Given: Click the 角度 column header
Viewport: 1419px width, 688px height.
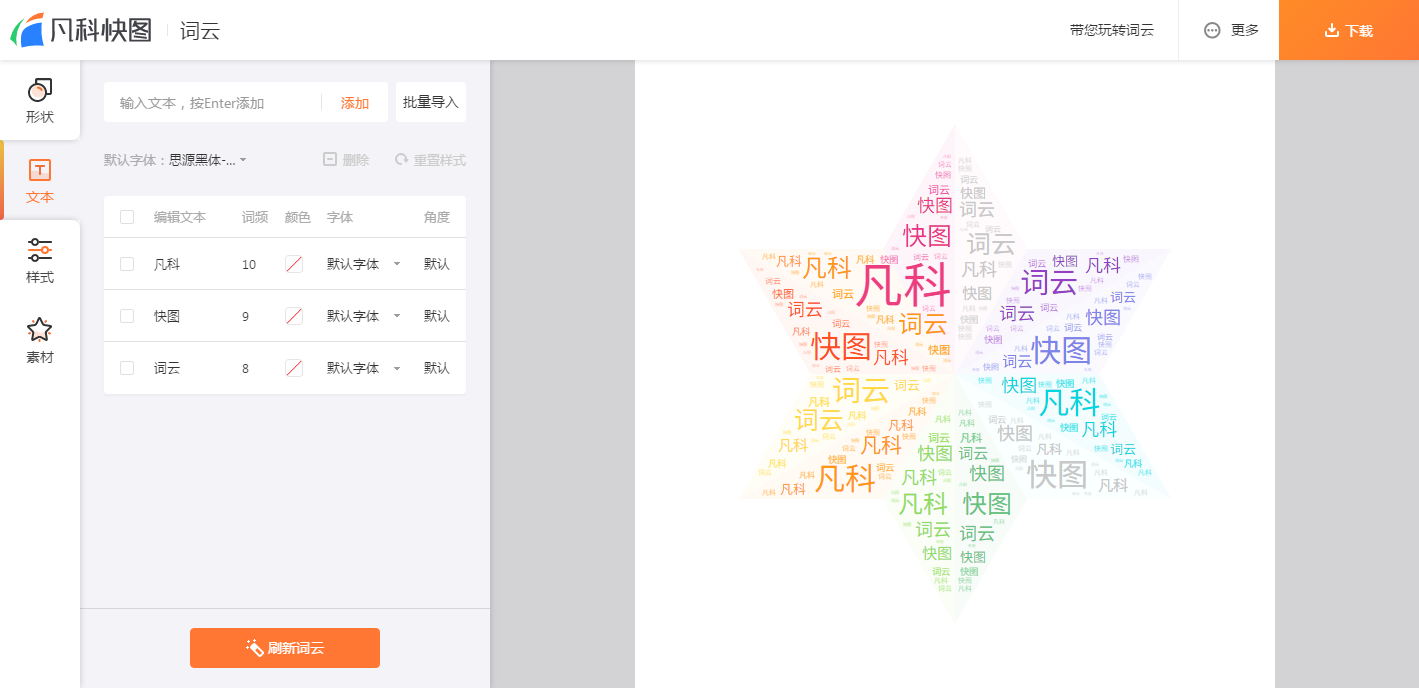Looking at the screenshot, I should point(437,217).
